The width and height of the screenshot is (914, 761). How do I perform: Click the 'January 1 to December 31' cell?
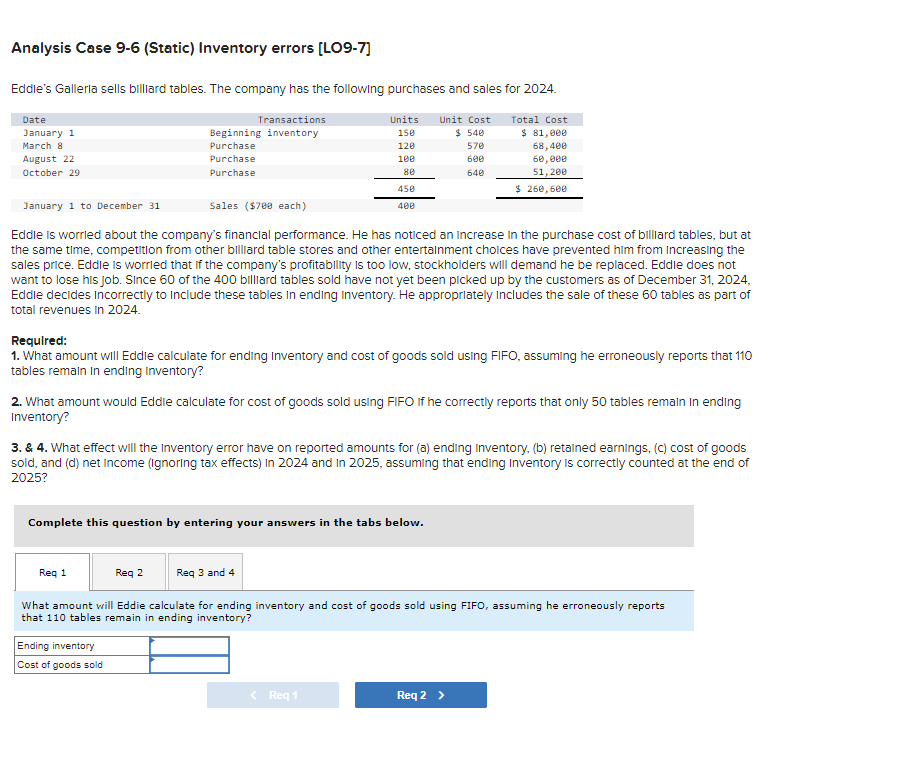coord(91,206)
